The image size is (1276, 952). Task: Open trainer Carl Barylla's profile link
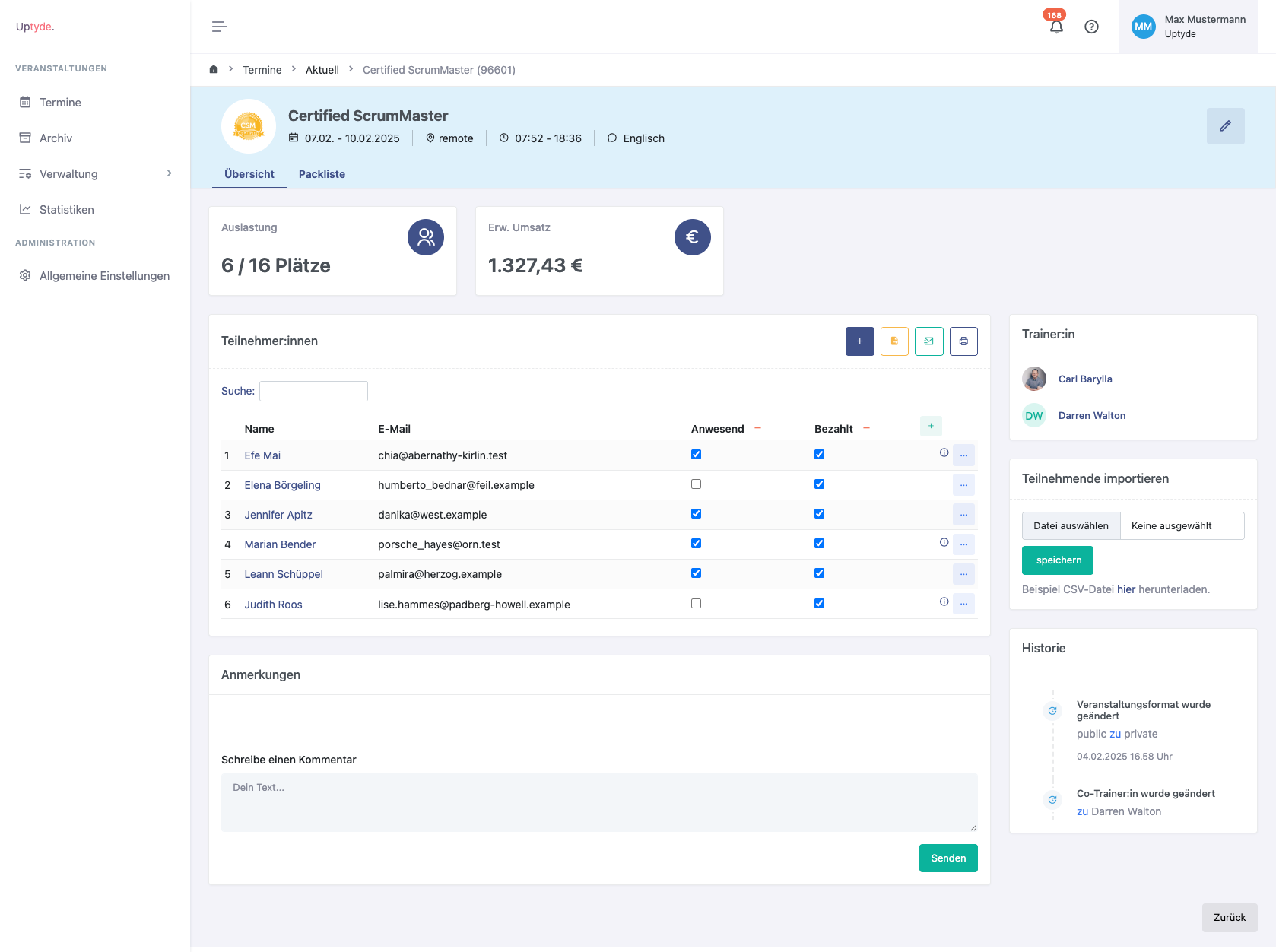1085,379
